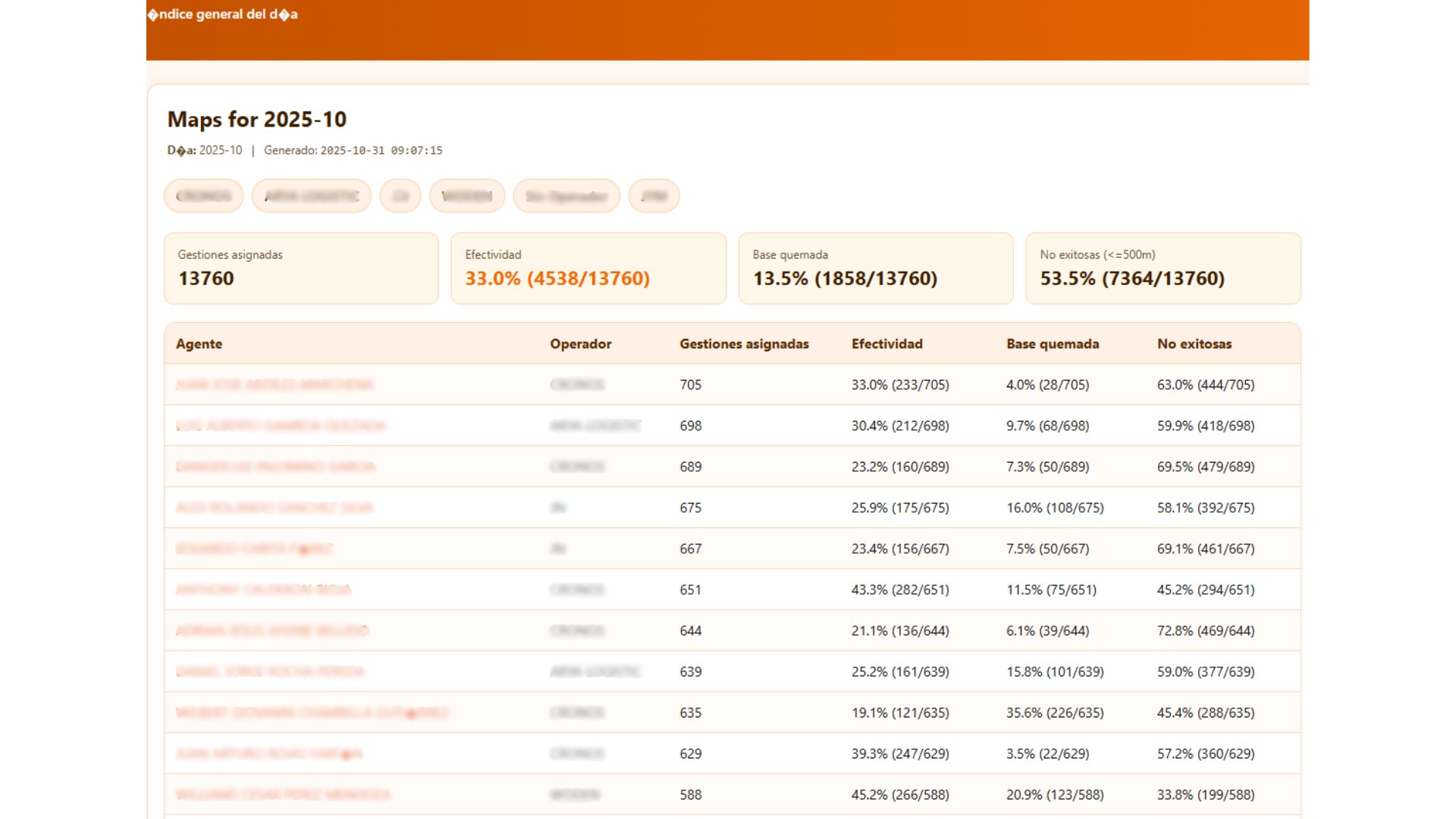Viewport: 1456px width, 819px height.
Task: Sort the table by Operador column
Action: click(580, 344)
